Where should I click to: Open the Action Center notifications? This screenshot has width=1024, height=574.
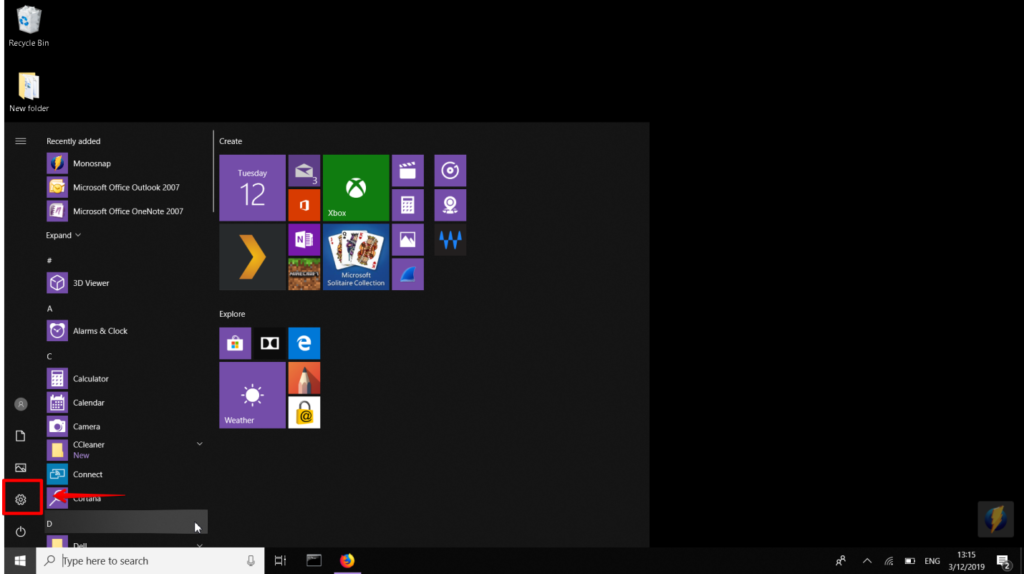point(1003,561)
